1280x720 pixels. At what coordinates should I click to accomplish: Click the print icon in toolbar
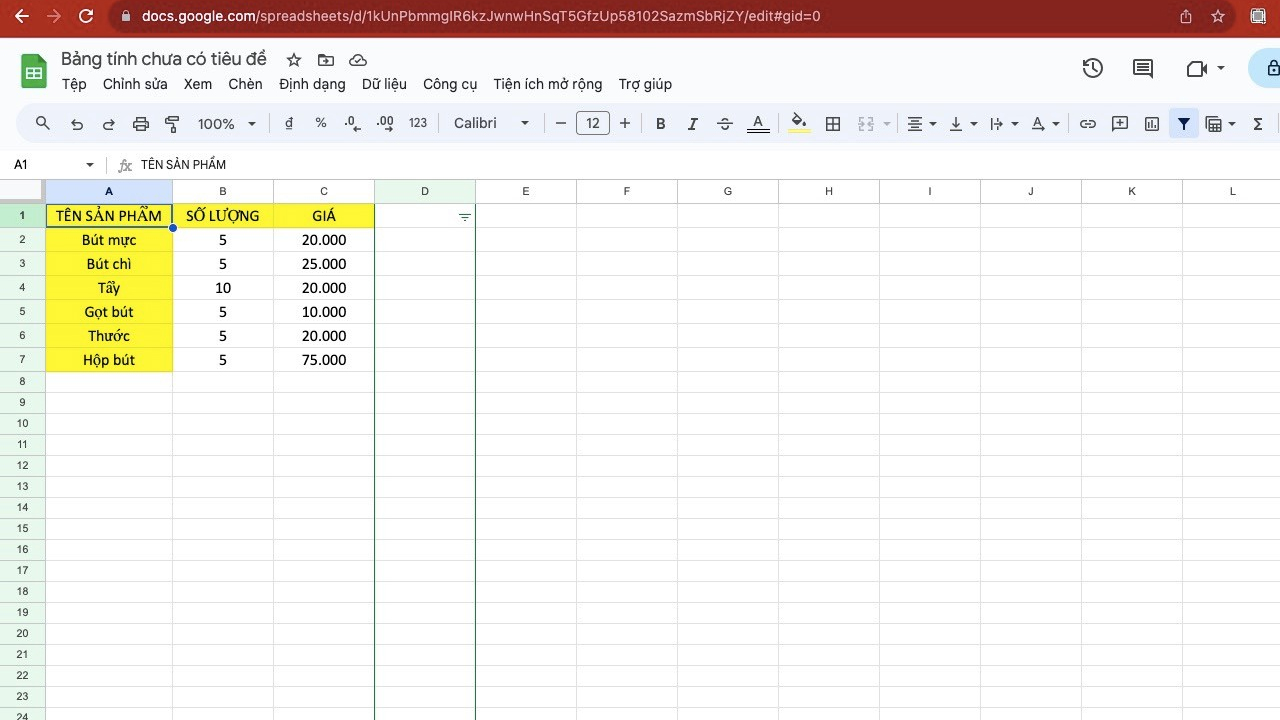coord(141,124)
